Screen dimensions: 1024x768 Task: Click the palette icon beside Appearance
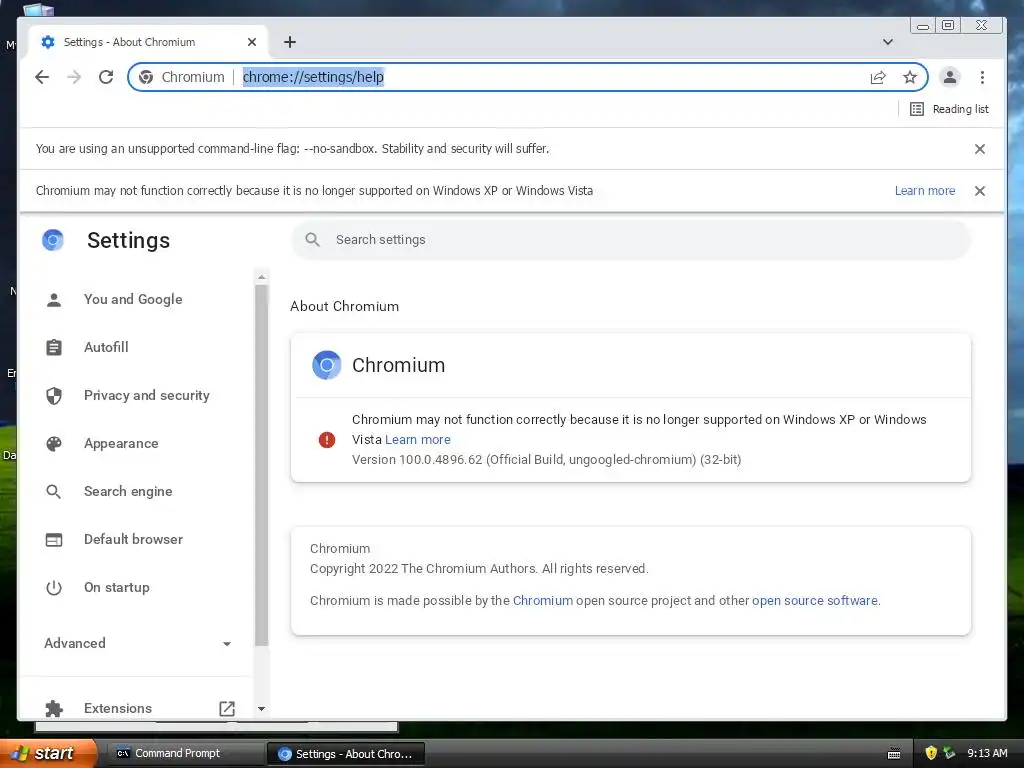click(x=54, y=443)
